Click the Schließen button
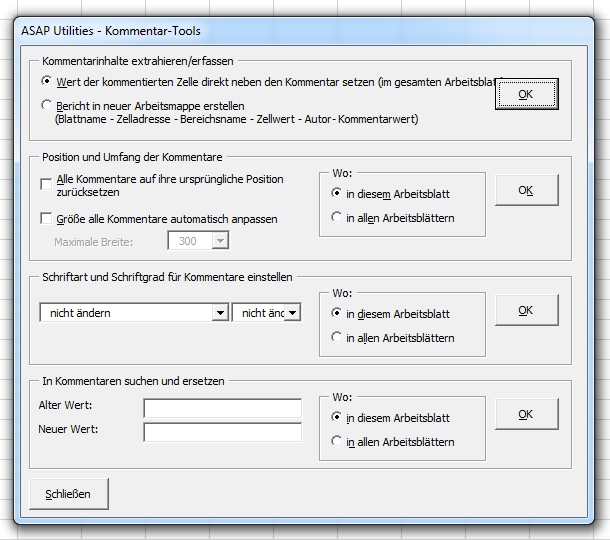The image size is (610, 540). 69,494
